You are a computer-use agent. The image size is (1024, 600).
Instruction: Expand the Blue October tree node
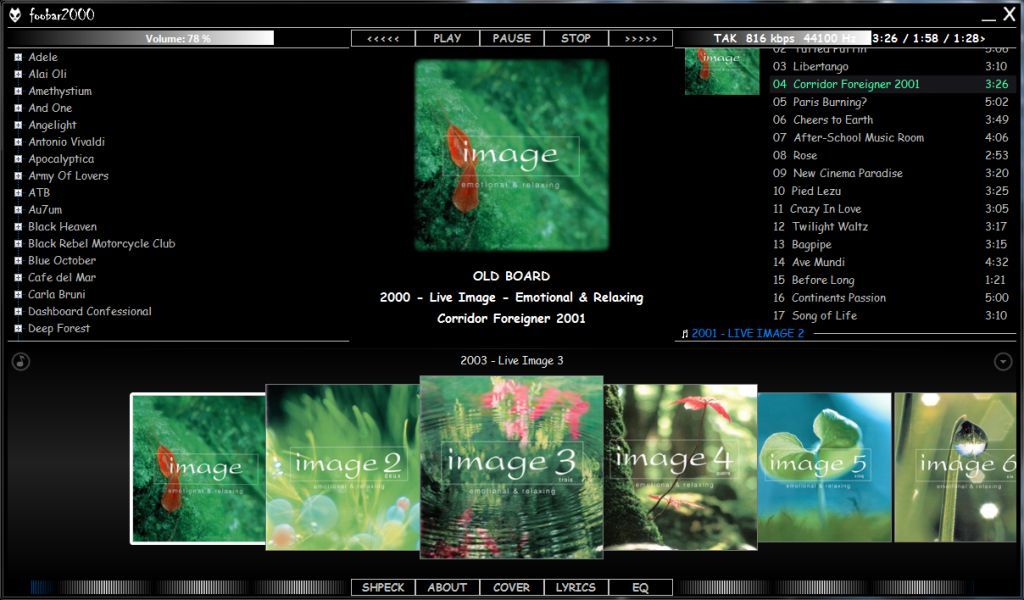click(x=18, y=261)
